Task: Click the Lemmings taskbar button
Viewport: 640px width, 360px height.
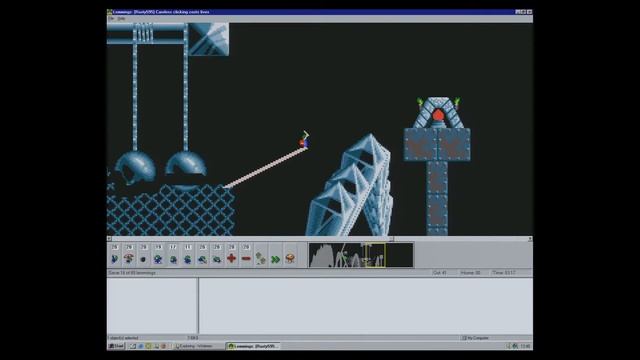Action: point(253,346)
